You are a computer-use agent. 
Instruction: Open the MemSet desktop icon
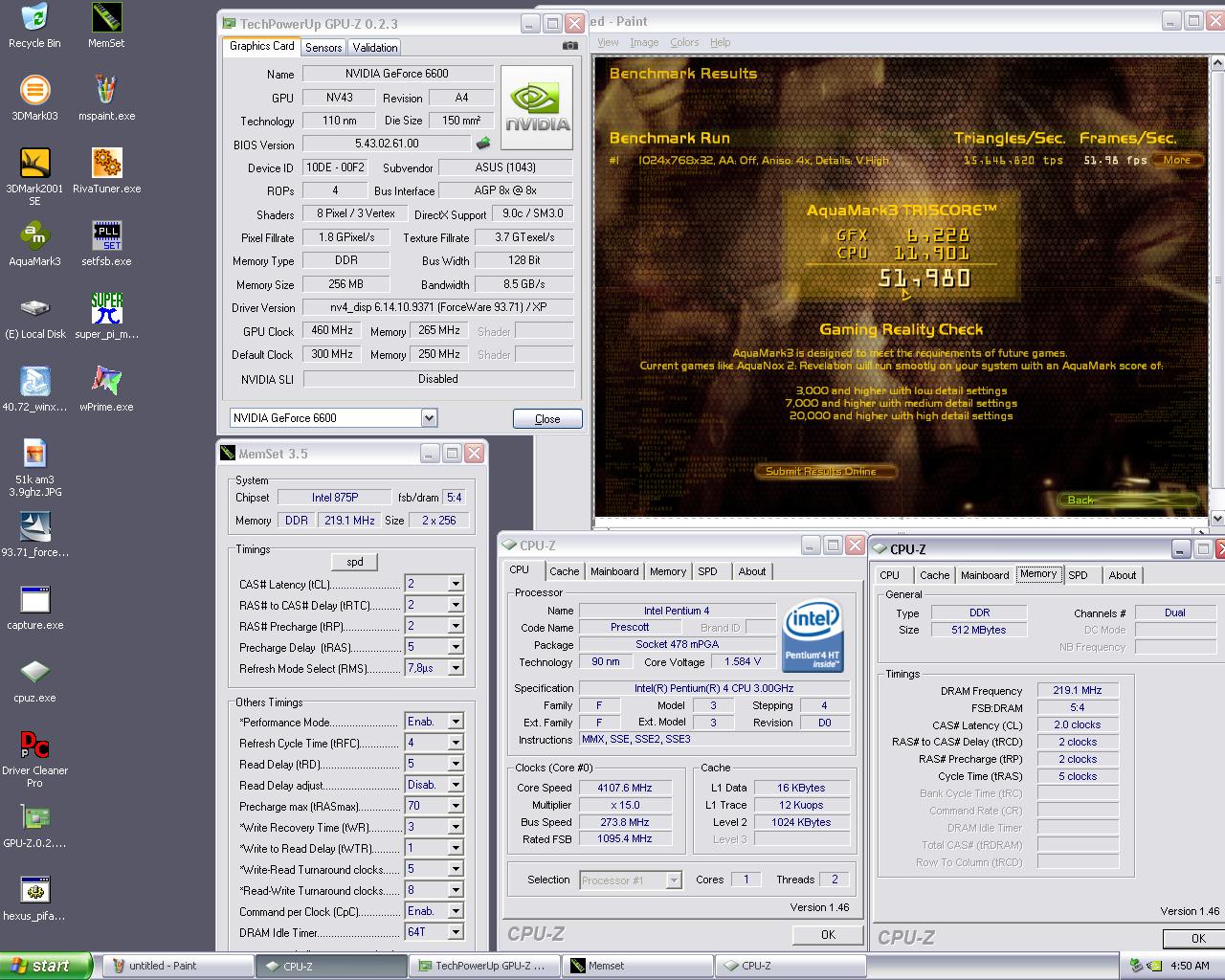[x=106, y=25]
